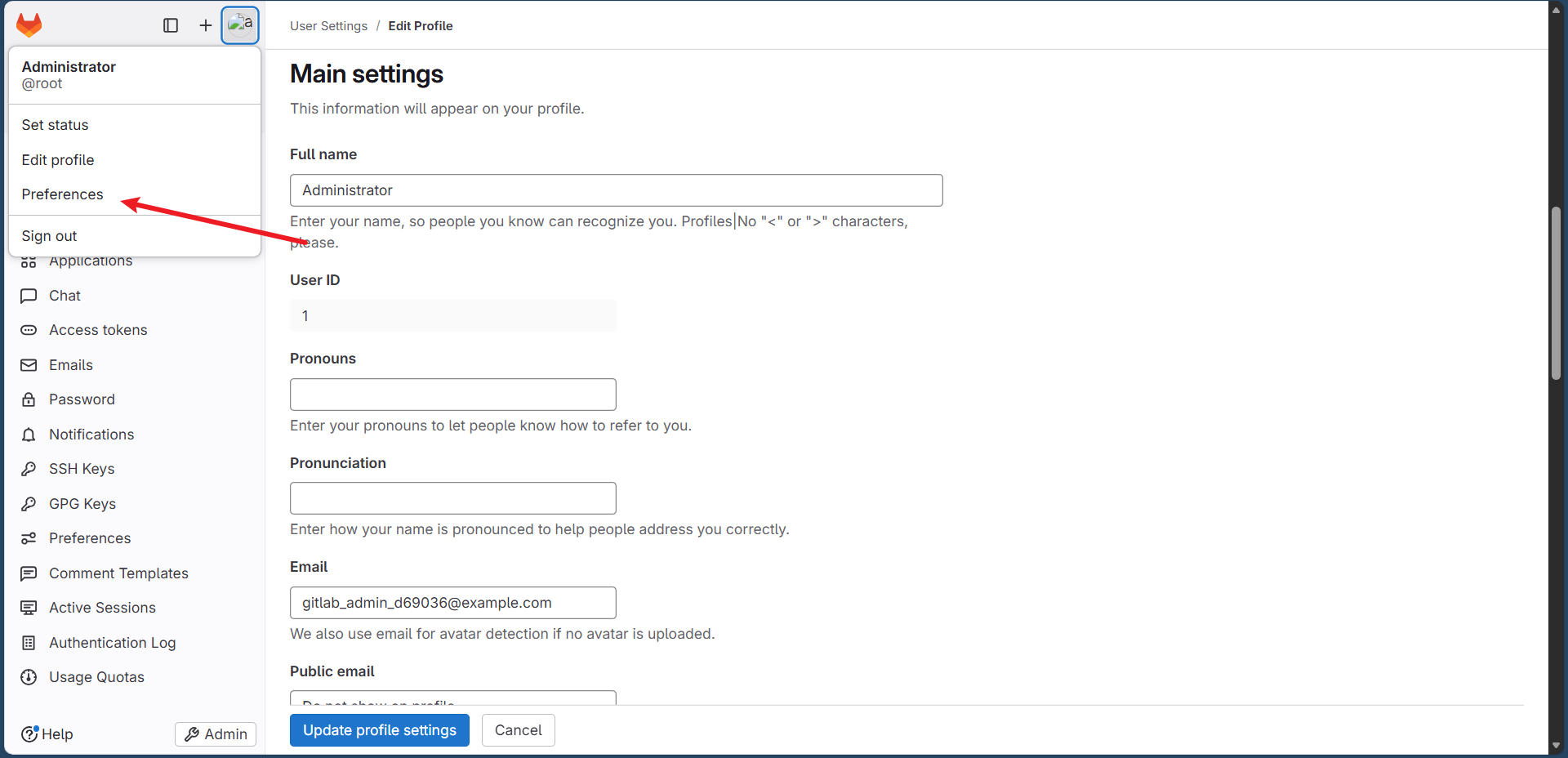
Task: Click the Full name input field
Action: (616, 190)
